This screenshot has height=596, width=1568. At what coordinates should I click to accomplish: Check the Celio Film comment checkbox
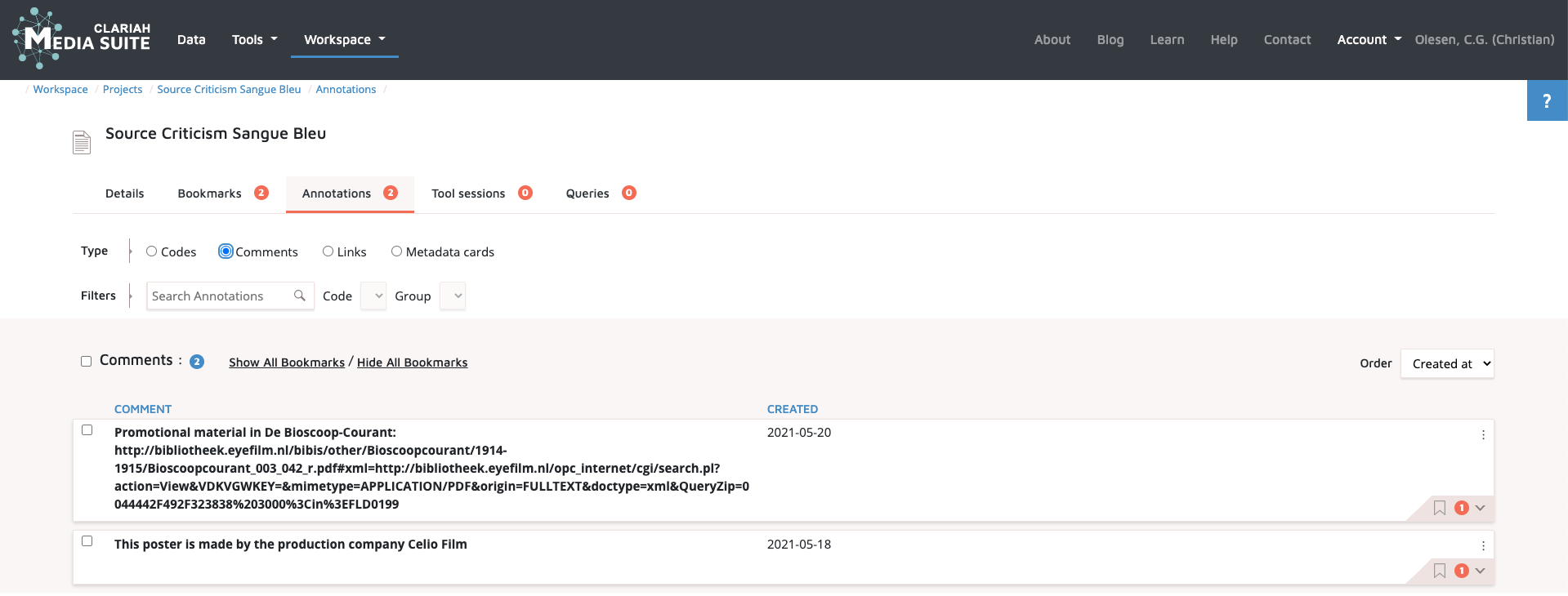(87, 541)
